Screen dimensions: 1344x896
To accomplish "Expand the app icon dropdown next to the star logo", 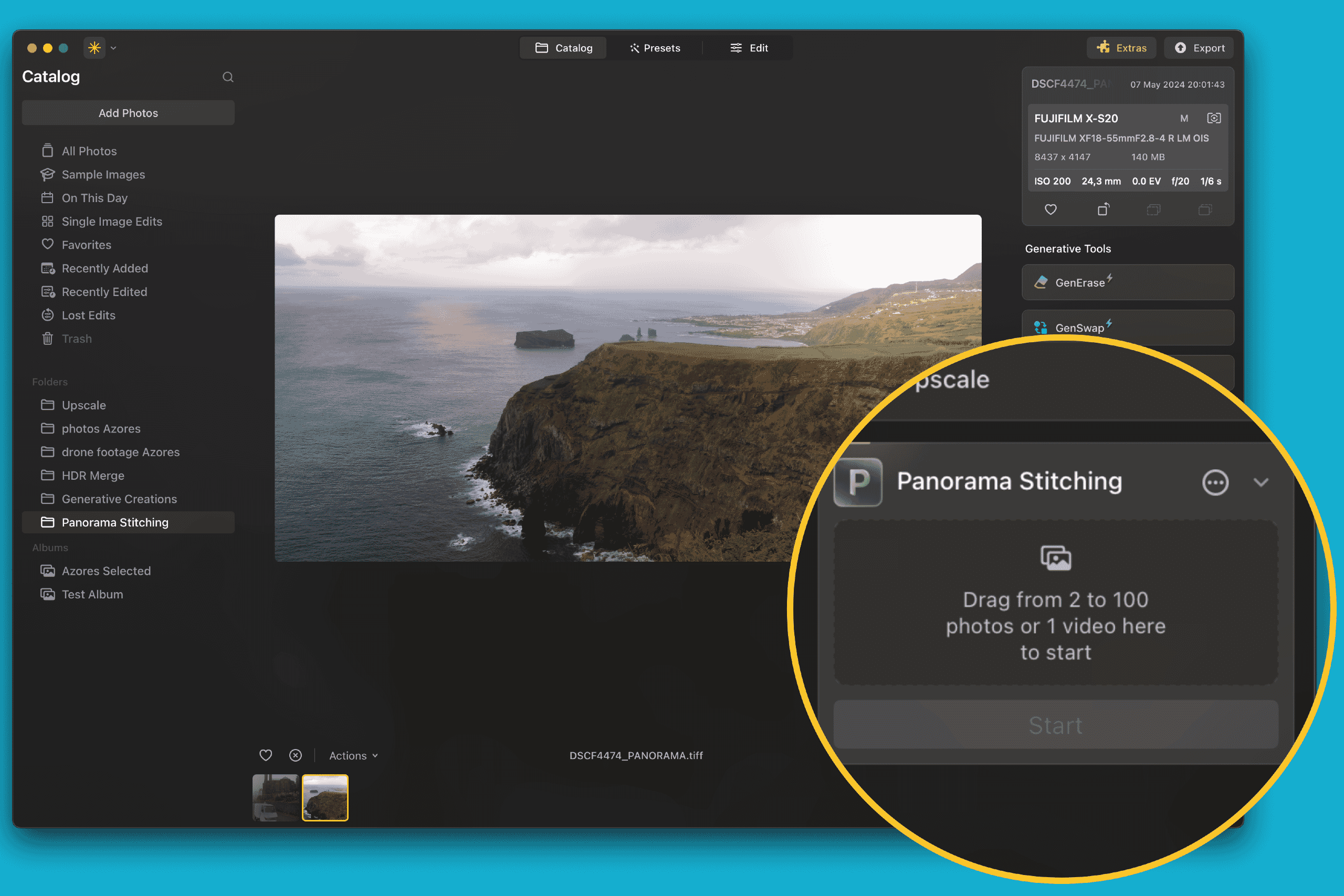I will [113, 47].
